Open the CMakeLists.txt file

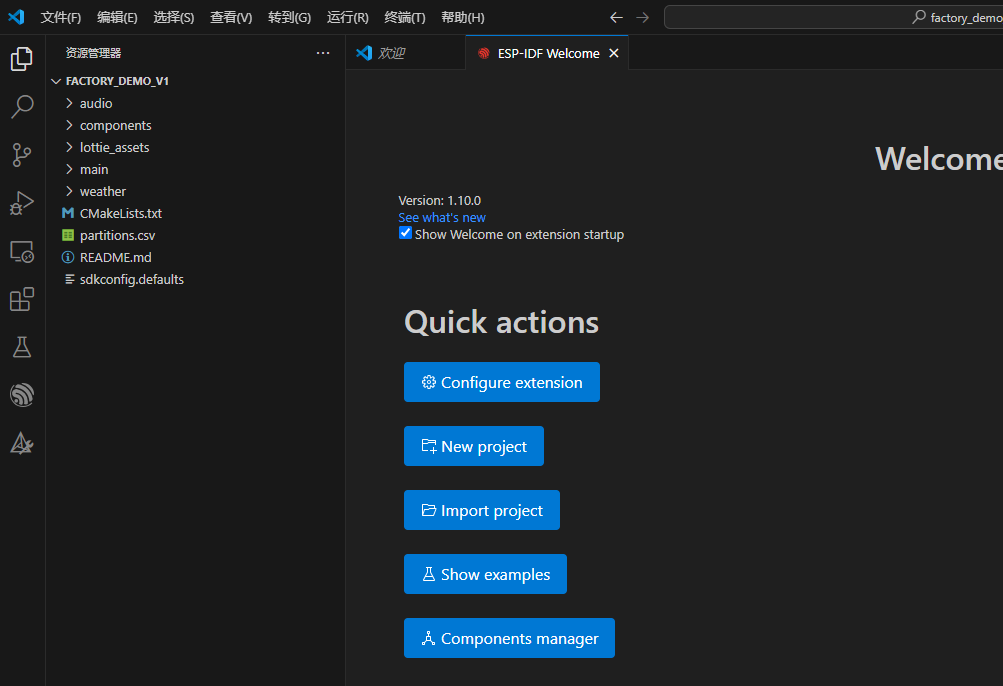pyautogui.click(x=120, y=213)
